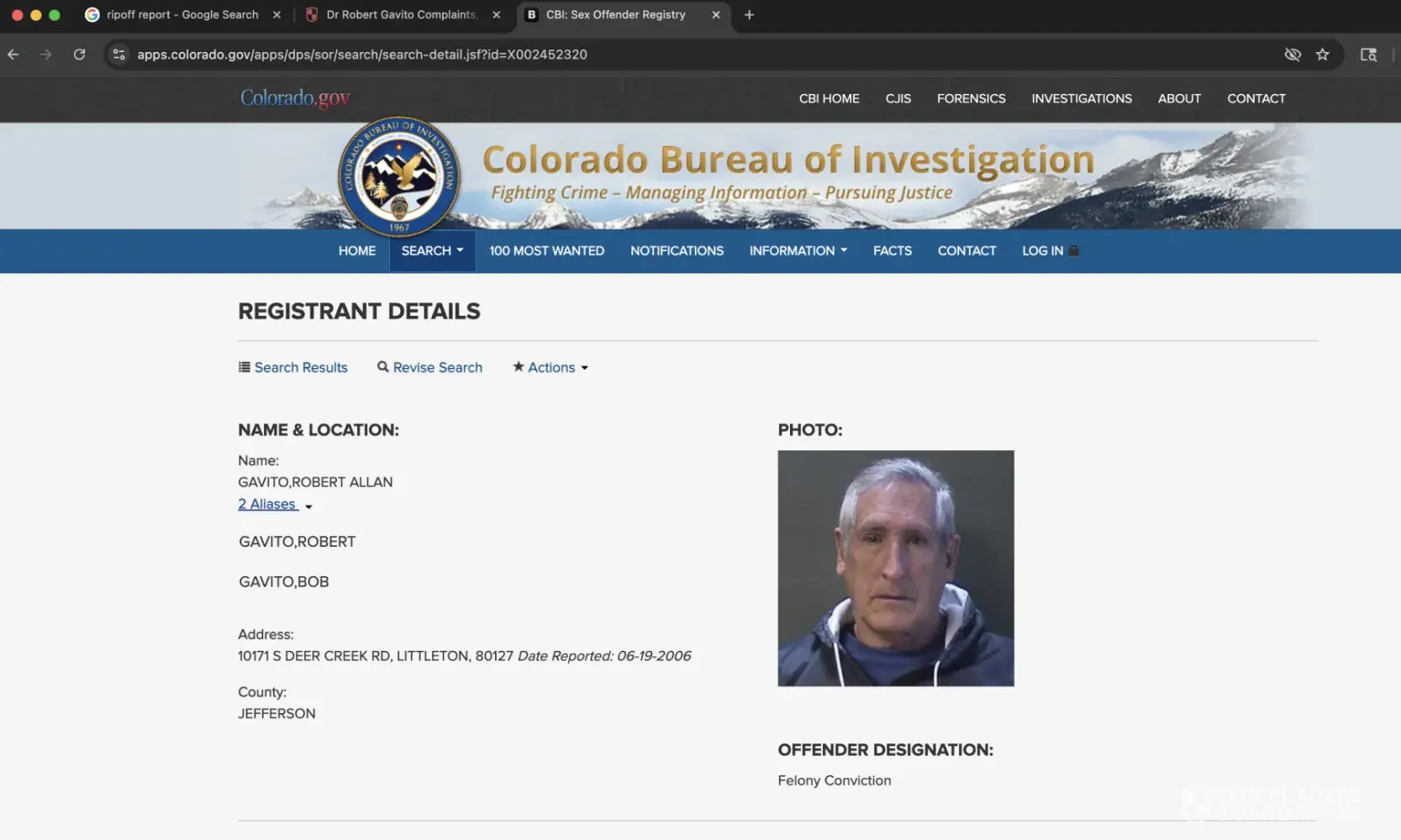Expand the SEARCH dropdown menu
Screen dimensions: 1401x840
432,251
